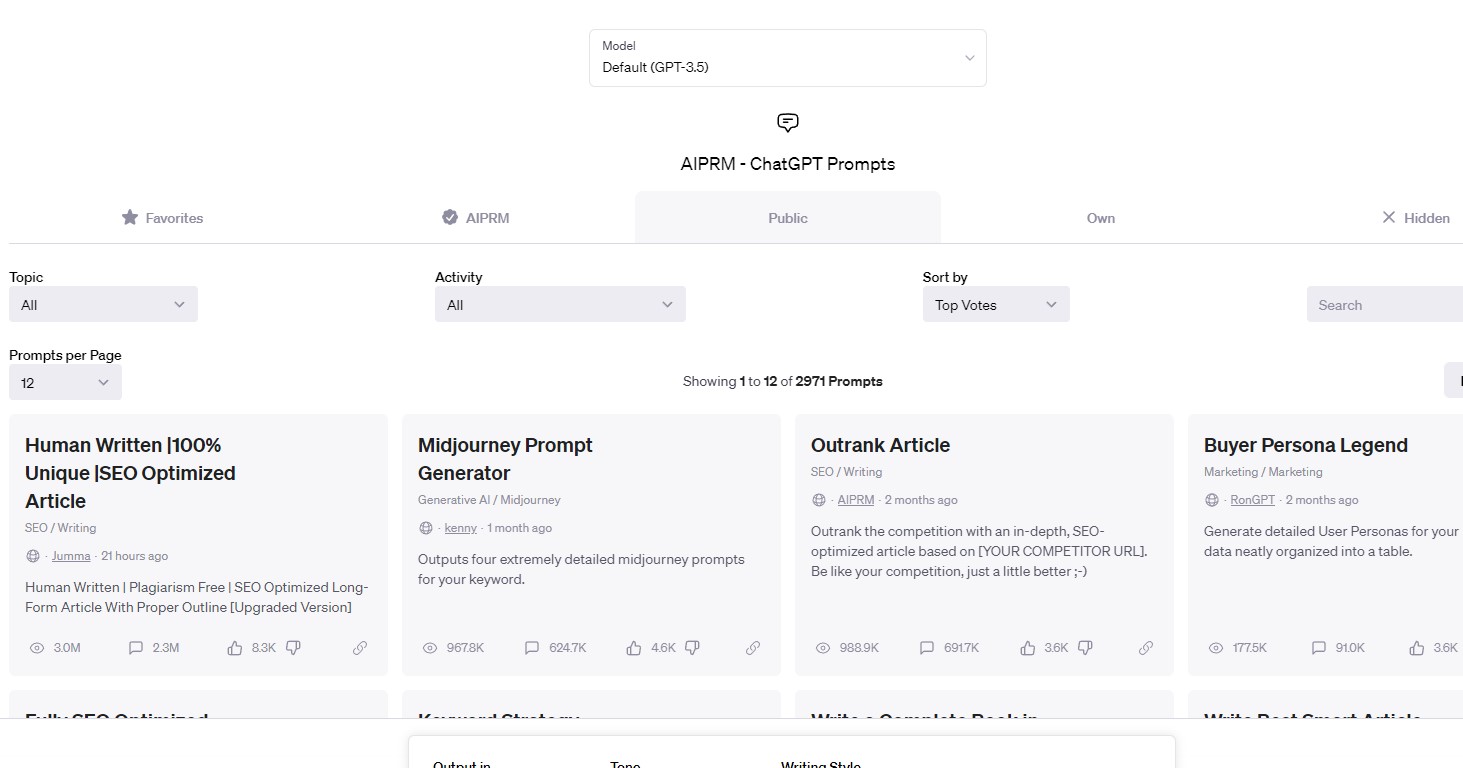The image size is (1463, 768).
Task: Upvote the Outrank Article prompt
Action: coord(1028,648)
